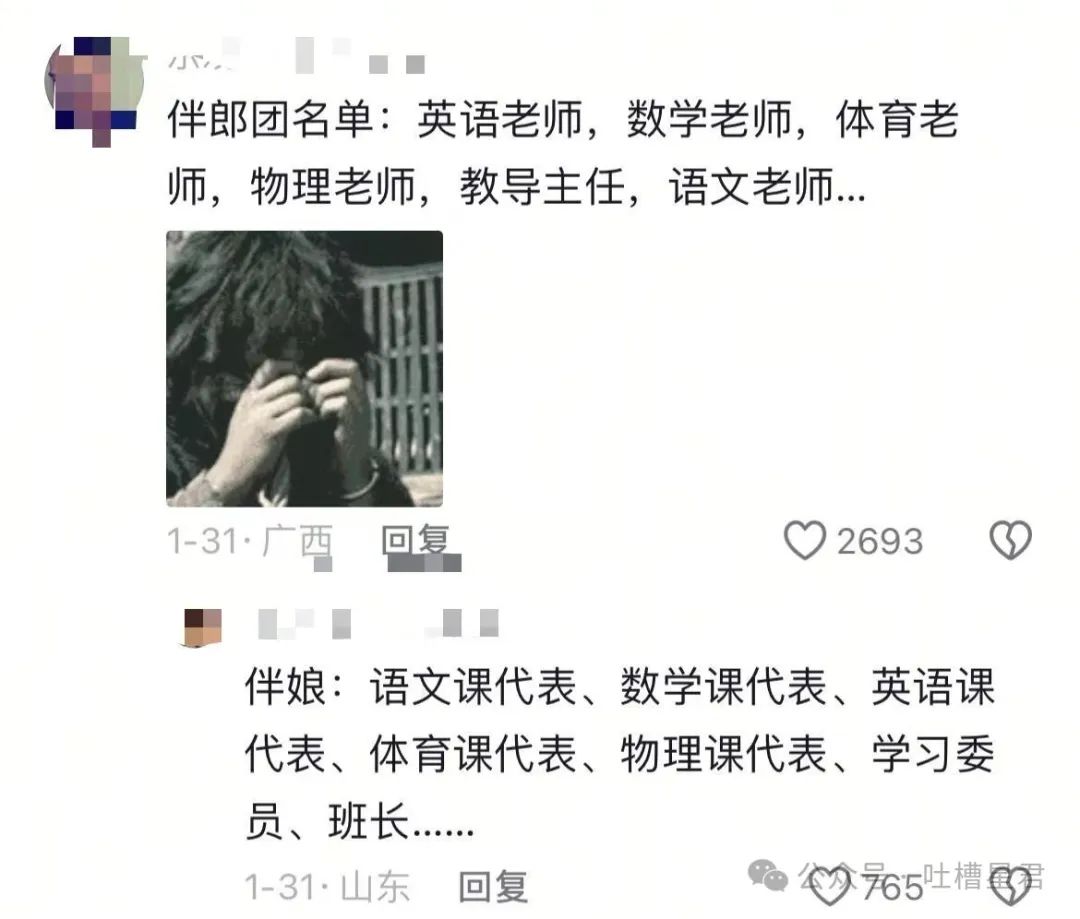
Task: Open the crying meme image in comment
Action: click(x=304, y=369)
